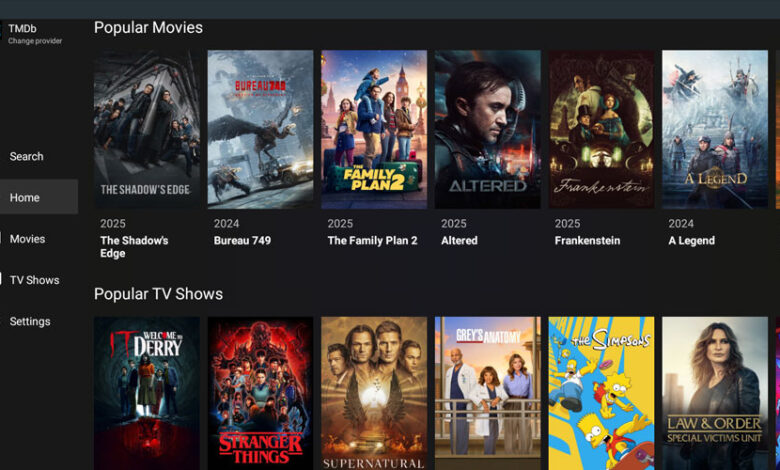Click the TMDb Change provider option

click(x=35, y=34)
